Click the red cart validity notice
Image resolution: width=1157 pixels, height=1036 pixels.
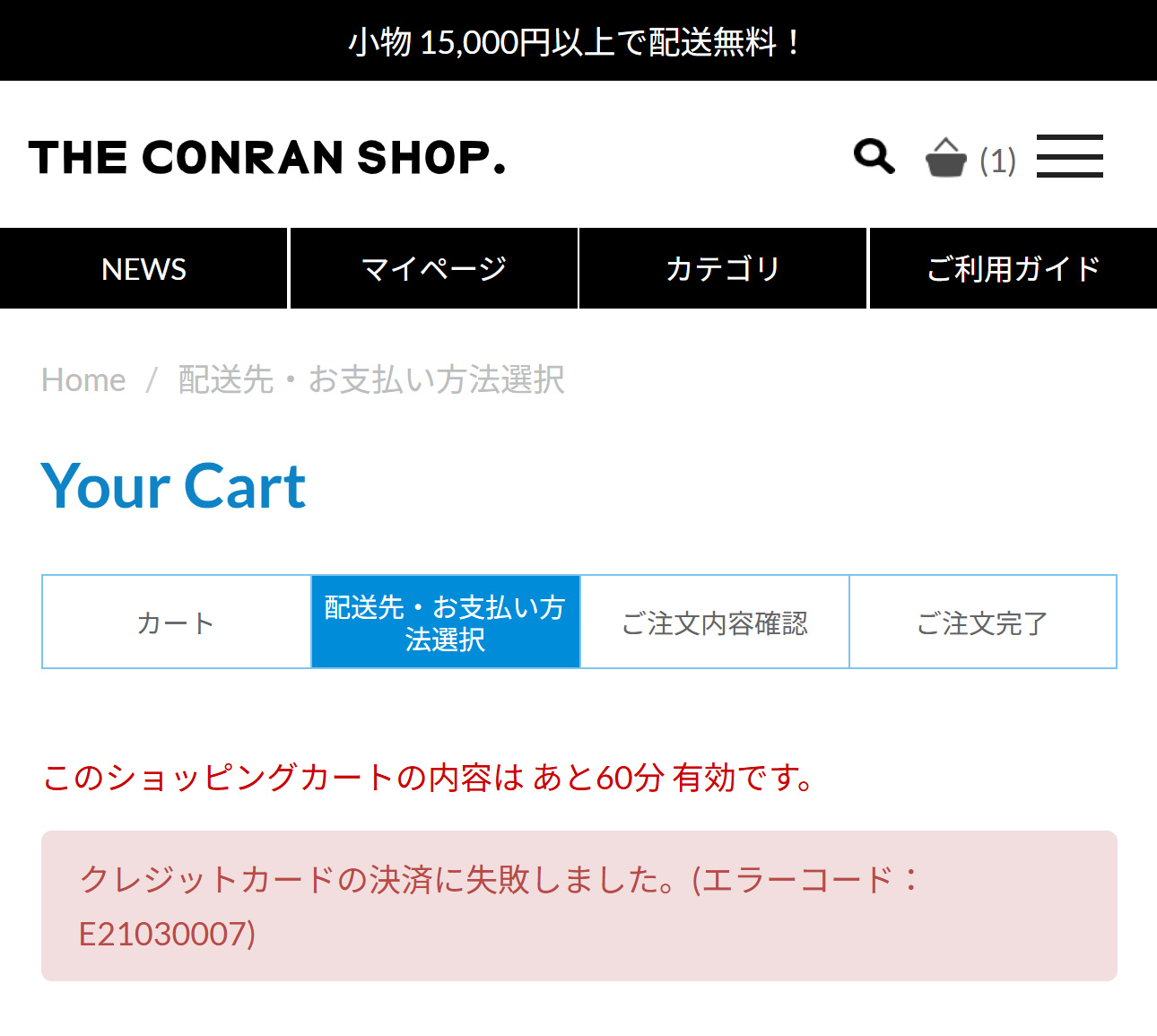tap(429, 778)
